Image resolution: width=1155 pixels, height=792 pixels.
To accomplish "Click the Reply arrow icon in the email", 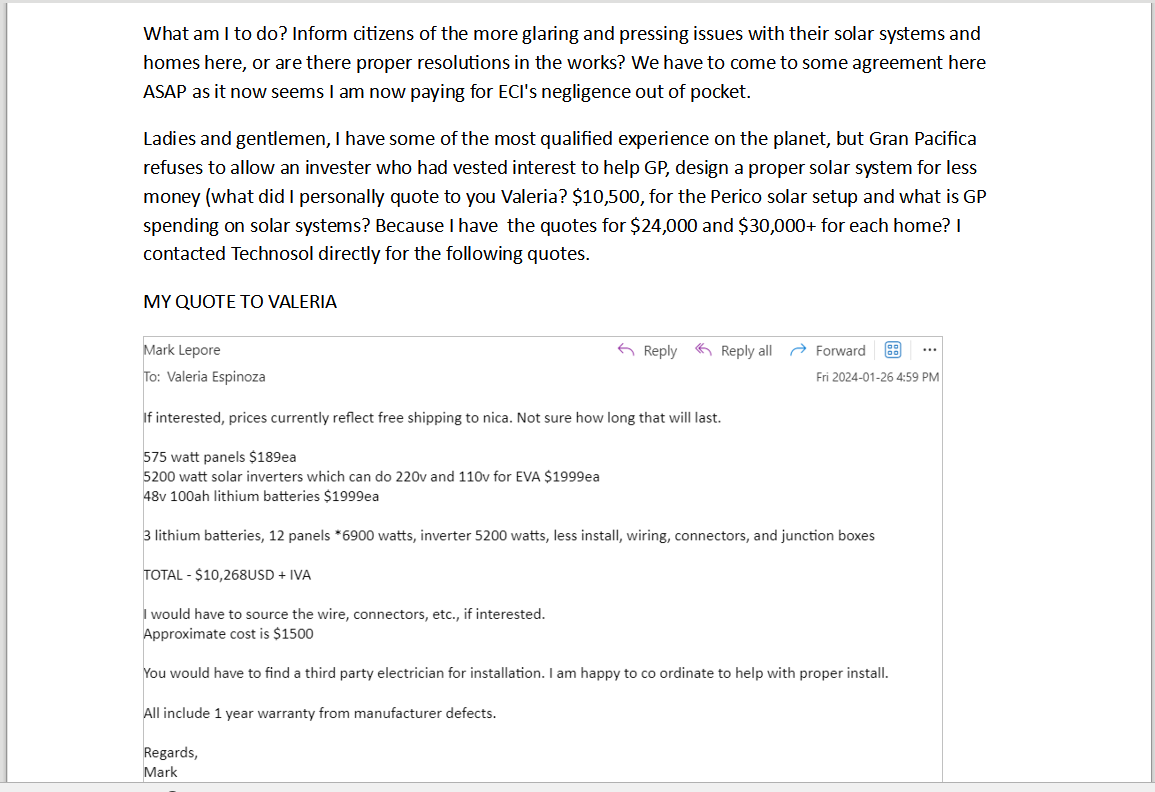I will tap(627, 350).
